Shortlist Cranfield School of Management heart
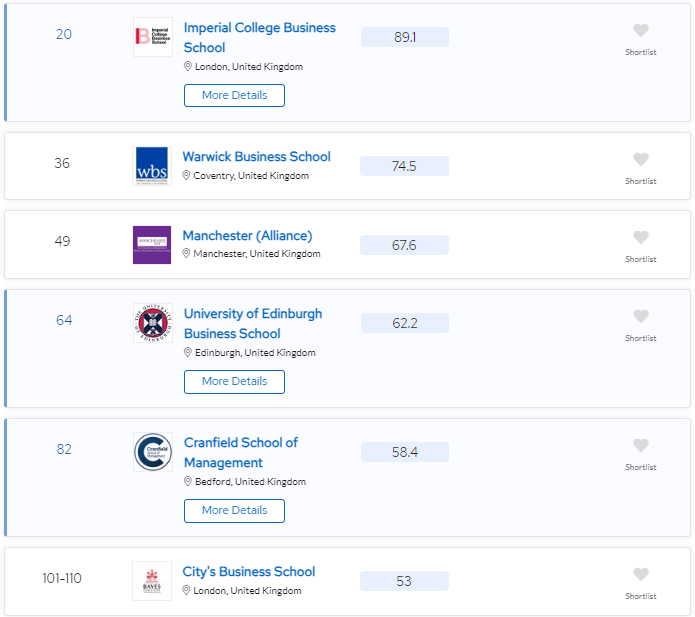Viewport: 695px width, 617px height. [x=641, y=446]
